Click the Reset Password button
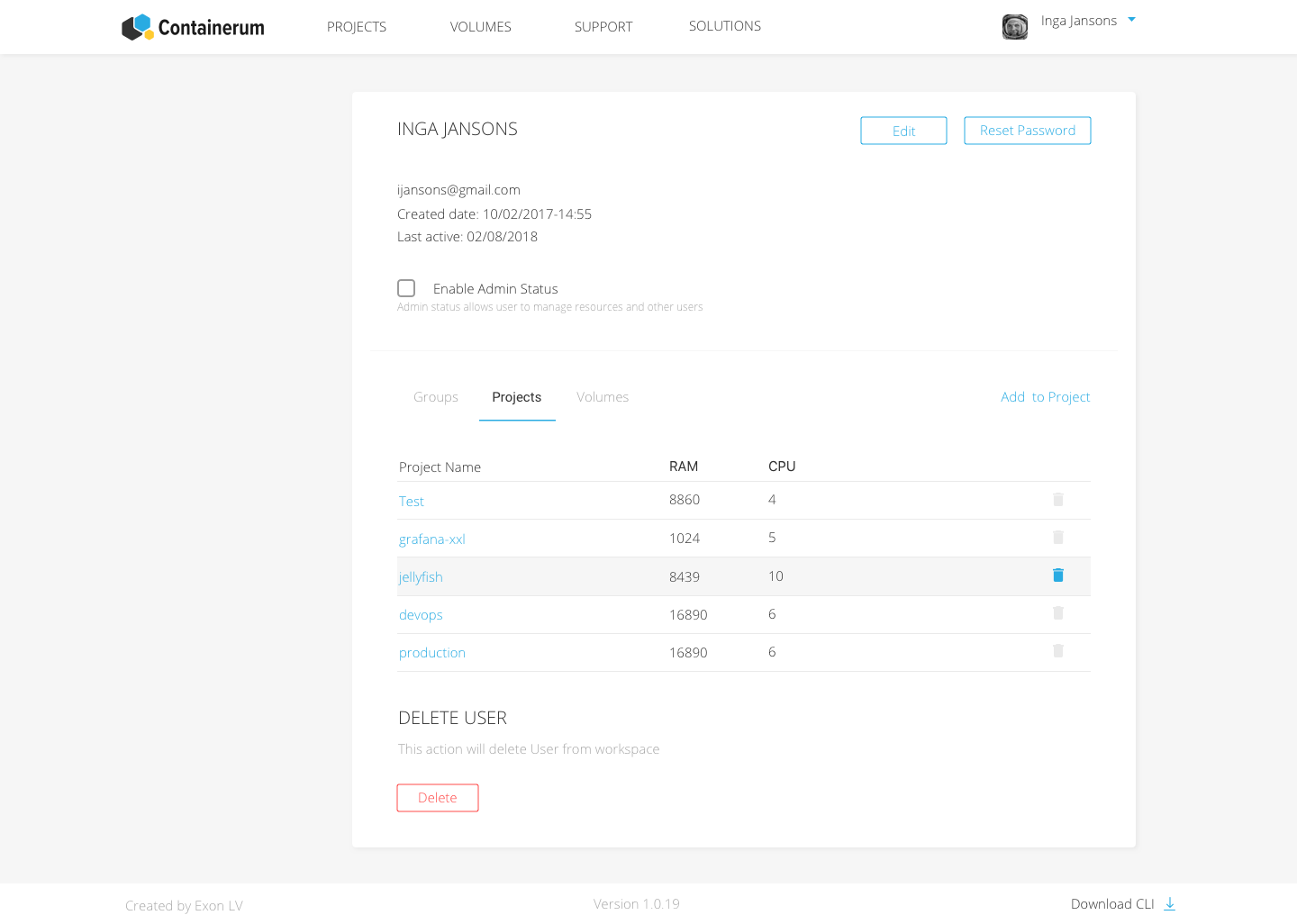Image resolution: width=1297 pixels, height=924 pixels. pyautogui.click(x=1027, y=130)
